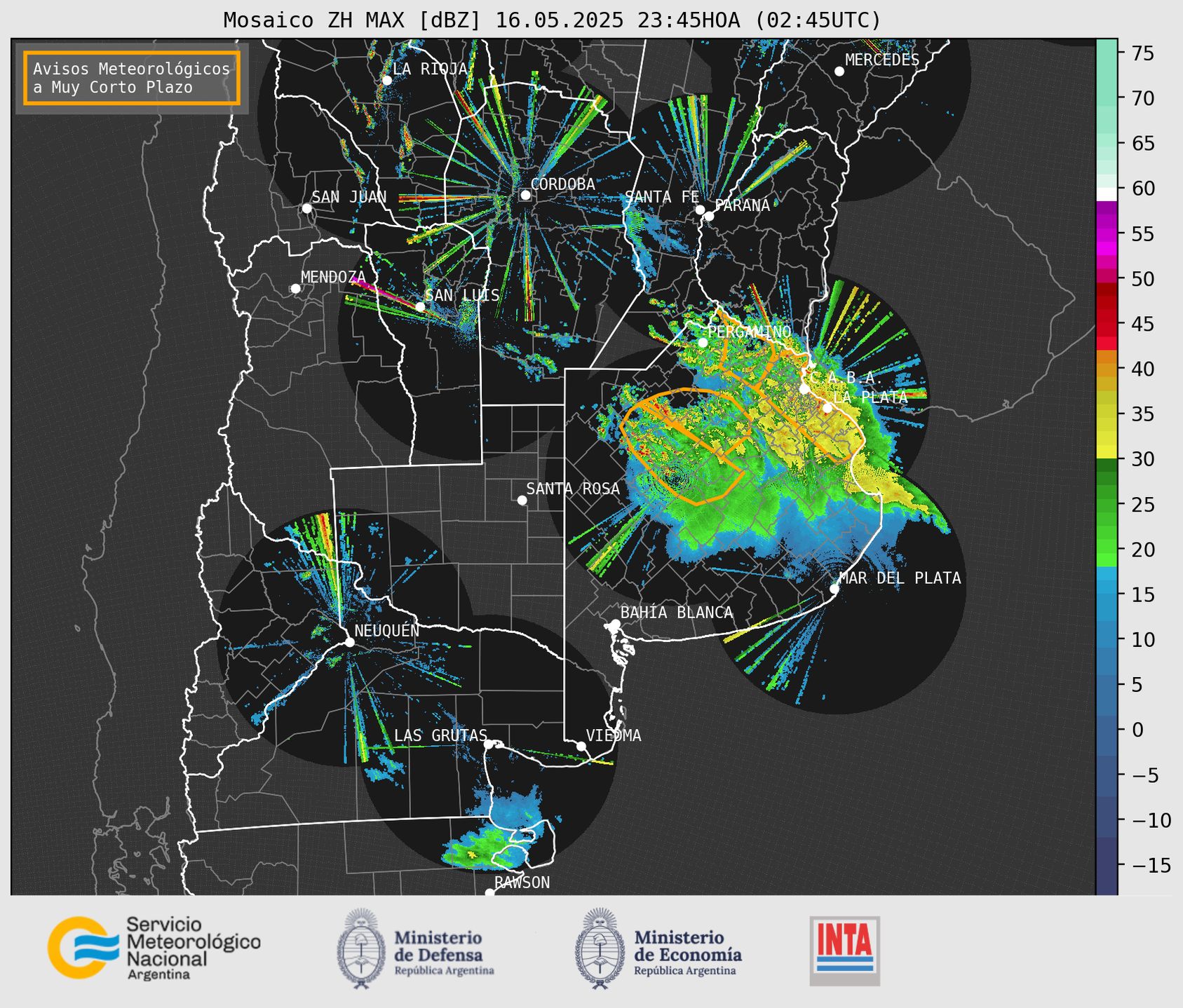Click the INTA logo

[x=844, y=951]
